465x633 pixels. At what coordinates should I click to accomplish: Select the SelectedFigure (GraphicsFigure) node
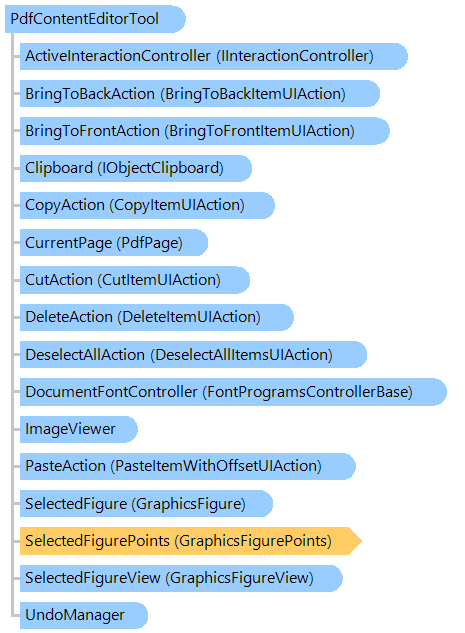tap(146, 503)
